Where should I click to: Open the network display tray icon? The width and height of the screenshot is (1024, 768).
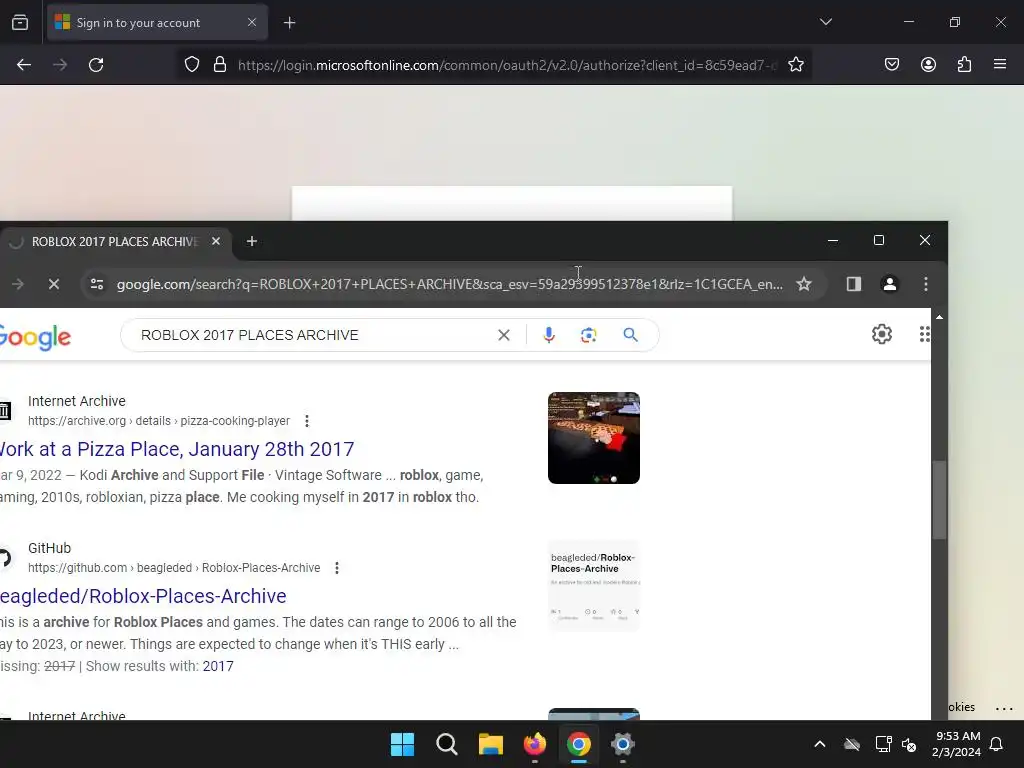(x=883, y=744)
